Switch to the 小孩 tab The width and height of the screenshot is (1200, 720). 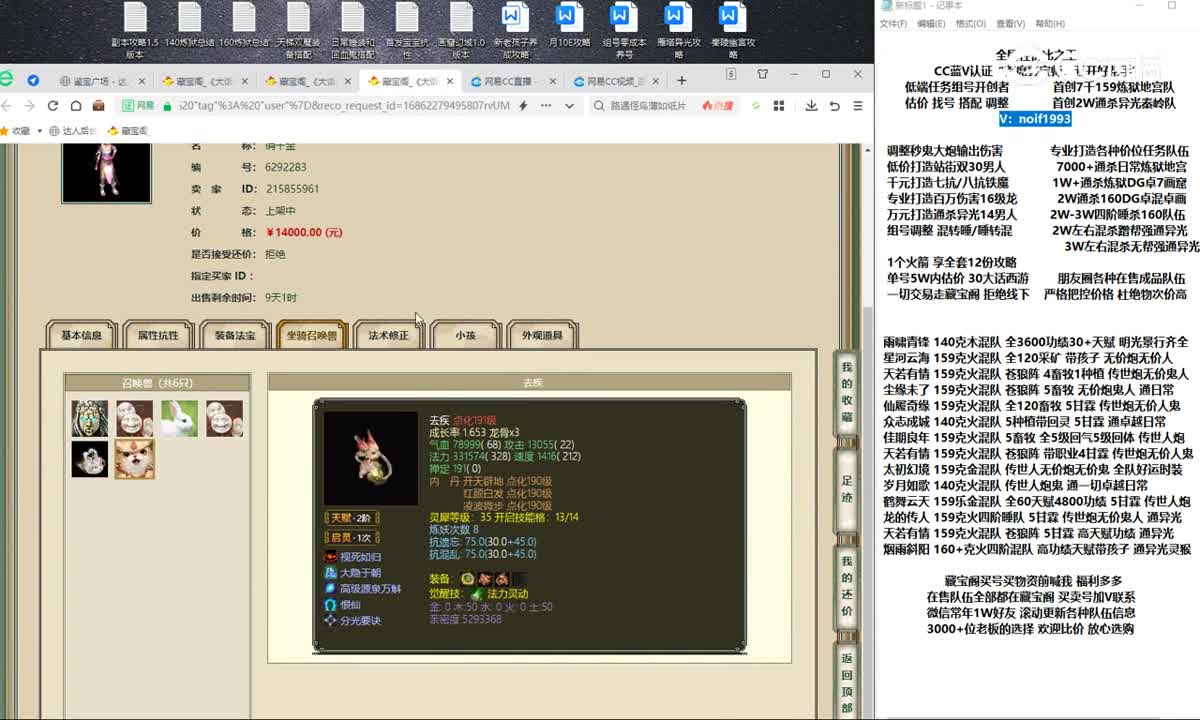[x=465, y=335]
